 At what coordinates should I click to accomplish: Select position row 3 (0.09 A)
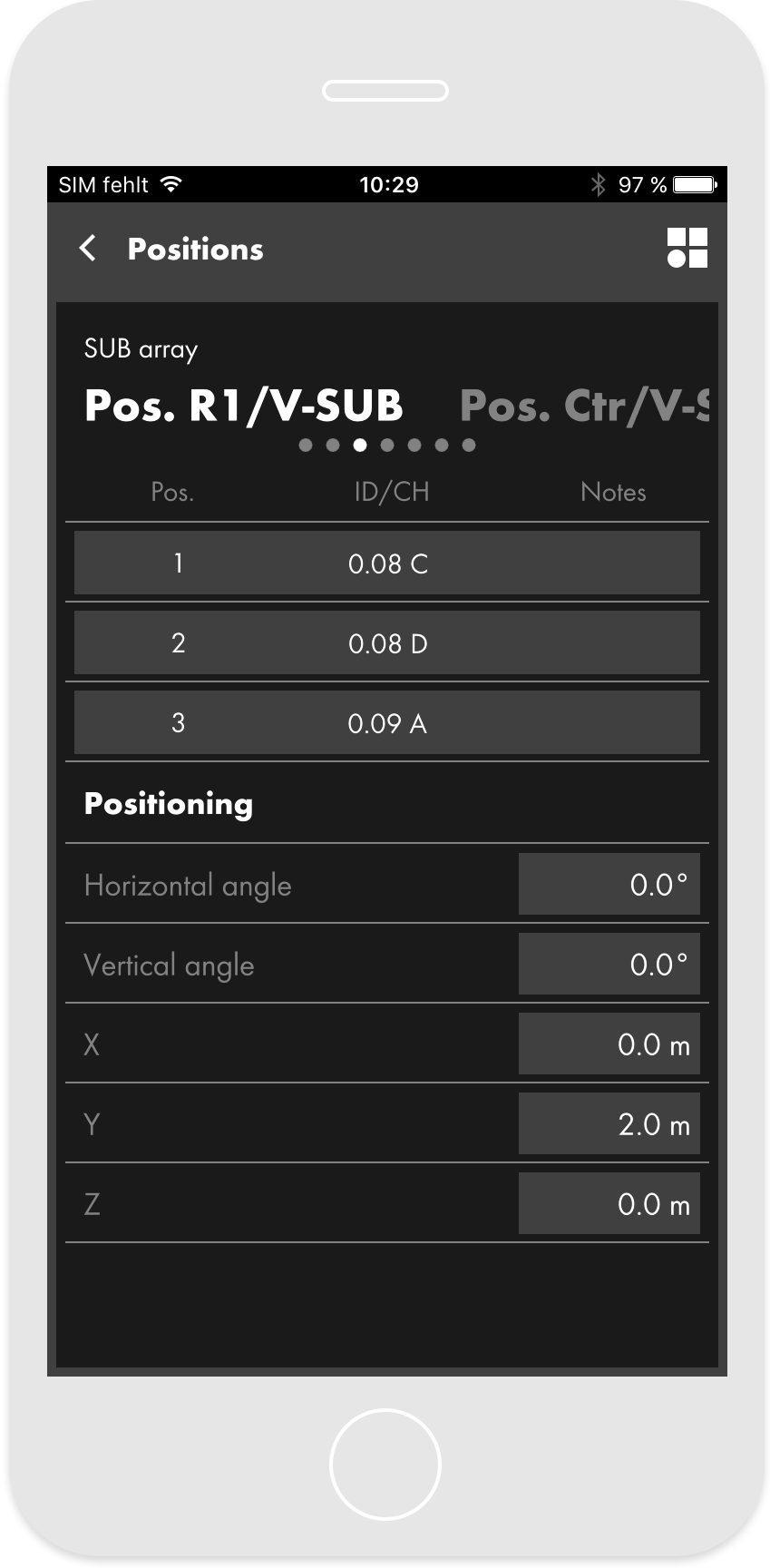point(387,723)
